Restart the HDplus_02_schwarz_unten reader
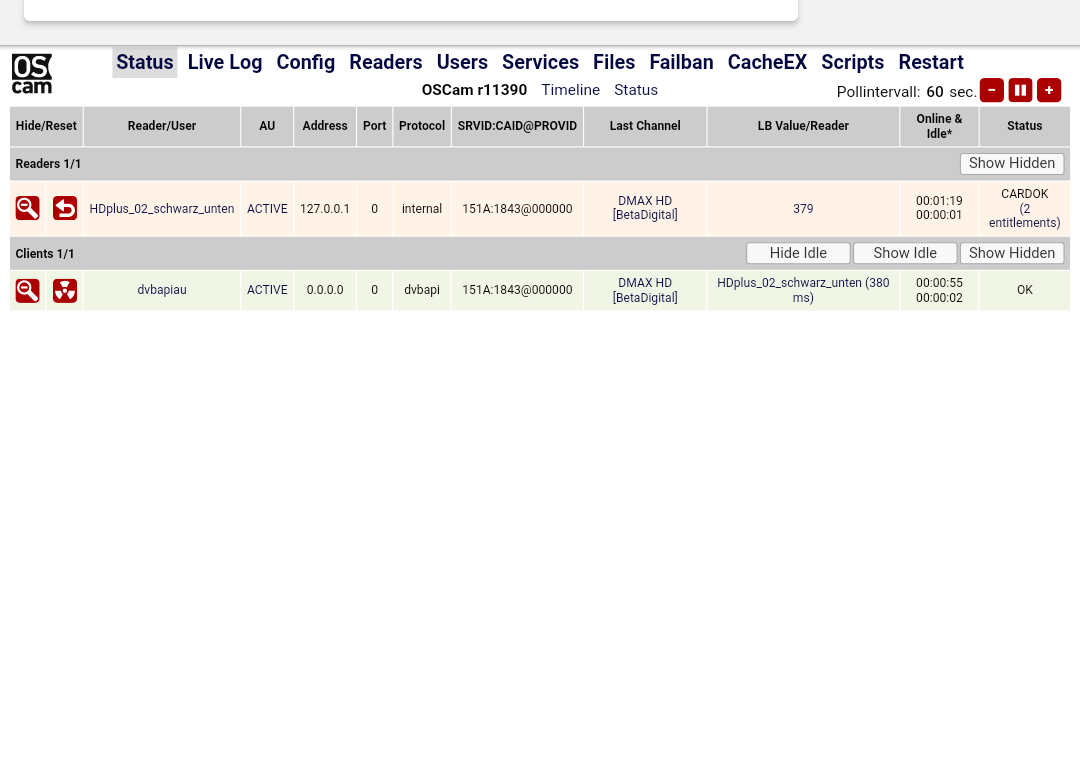The height and width of the screenshot is (770, 1080). pos(65,208)
